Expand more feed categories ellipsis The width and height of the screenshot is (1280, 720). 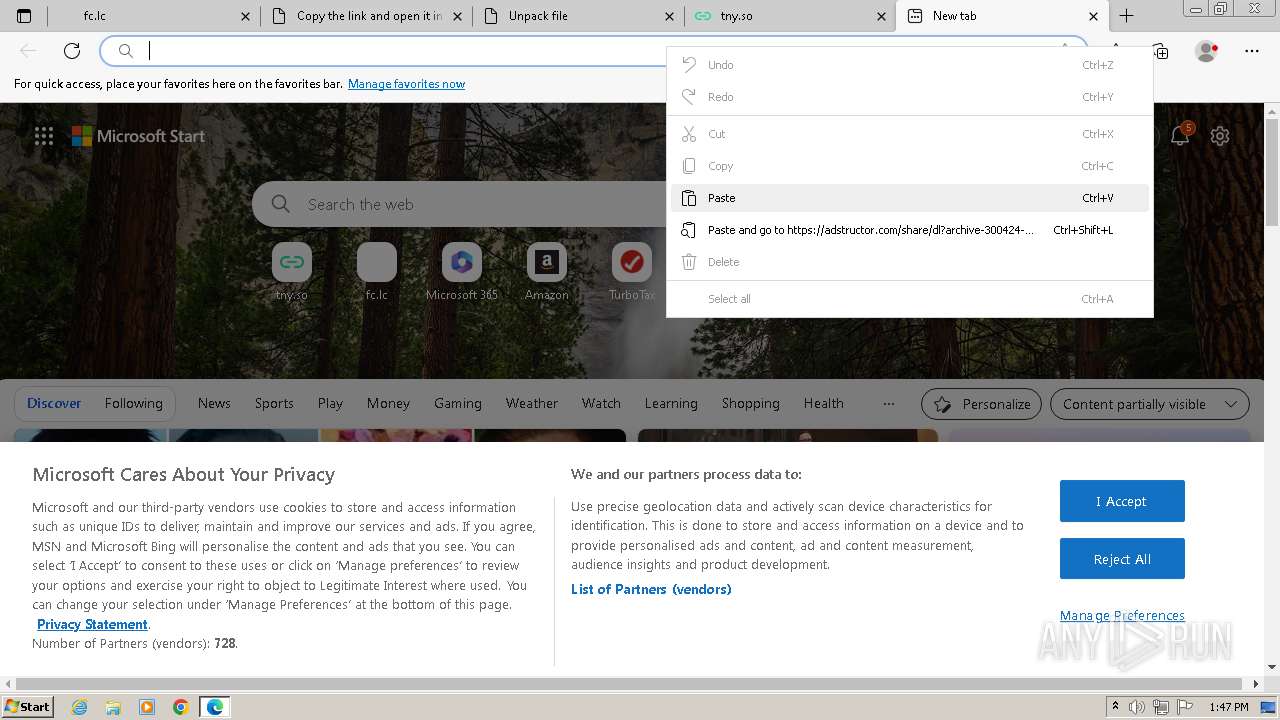(x=889, y=404)
